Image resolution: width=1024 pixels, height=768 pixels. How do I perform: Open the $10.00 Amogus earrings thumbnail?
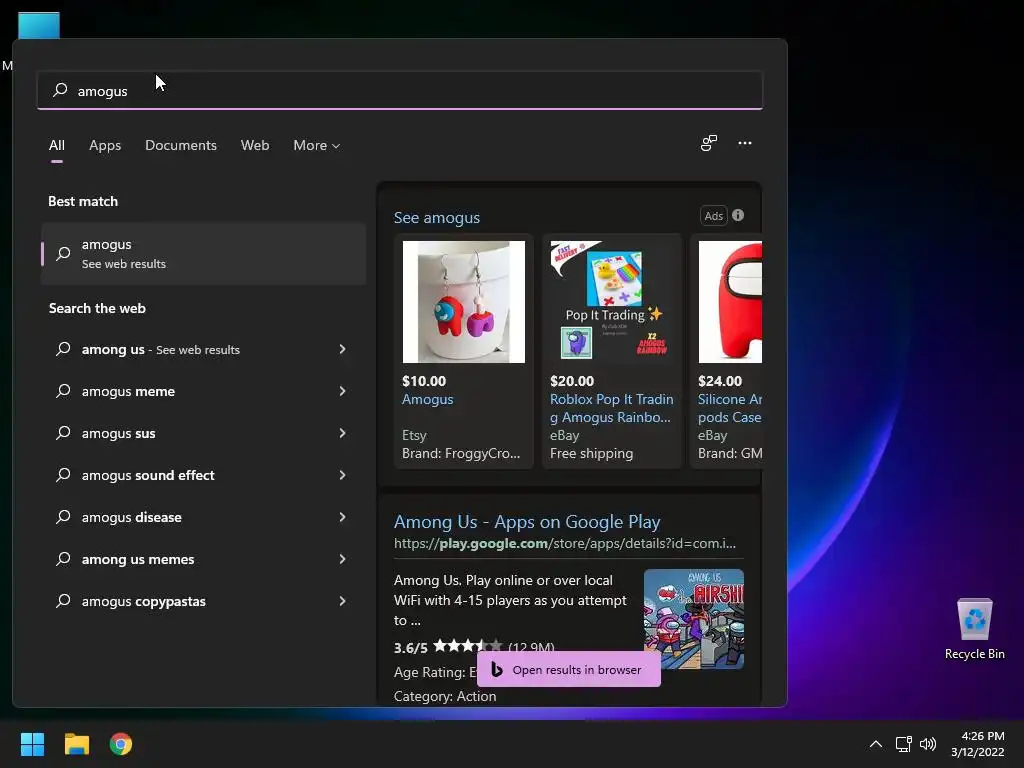(x=464, y=302)
